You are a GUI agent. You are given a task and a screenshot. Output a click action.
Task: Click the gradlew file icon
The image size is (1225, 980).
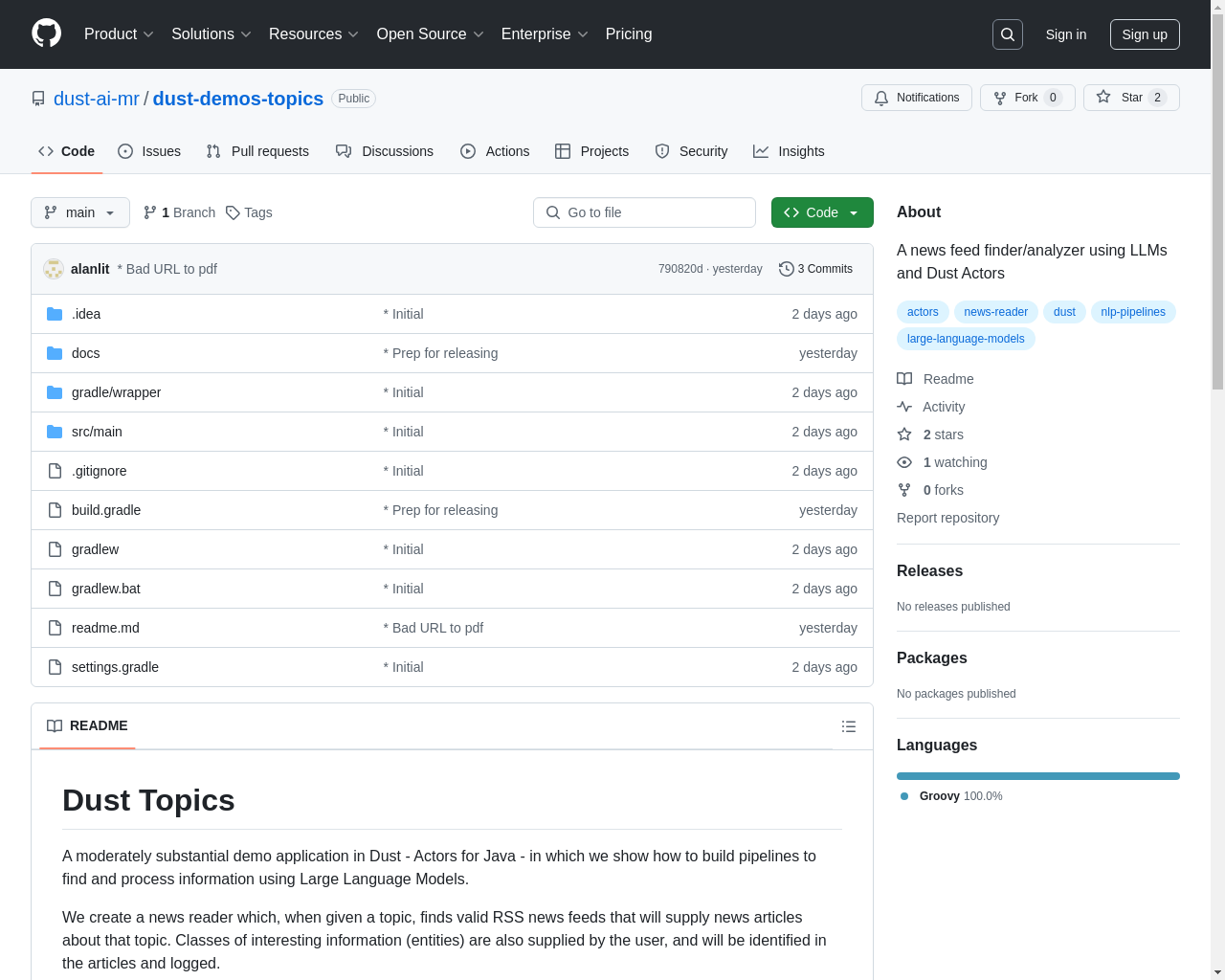55,549
